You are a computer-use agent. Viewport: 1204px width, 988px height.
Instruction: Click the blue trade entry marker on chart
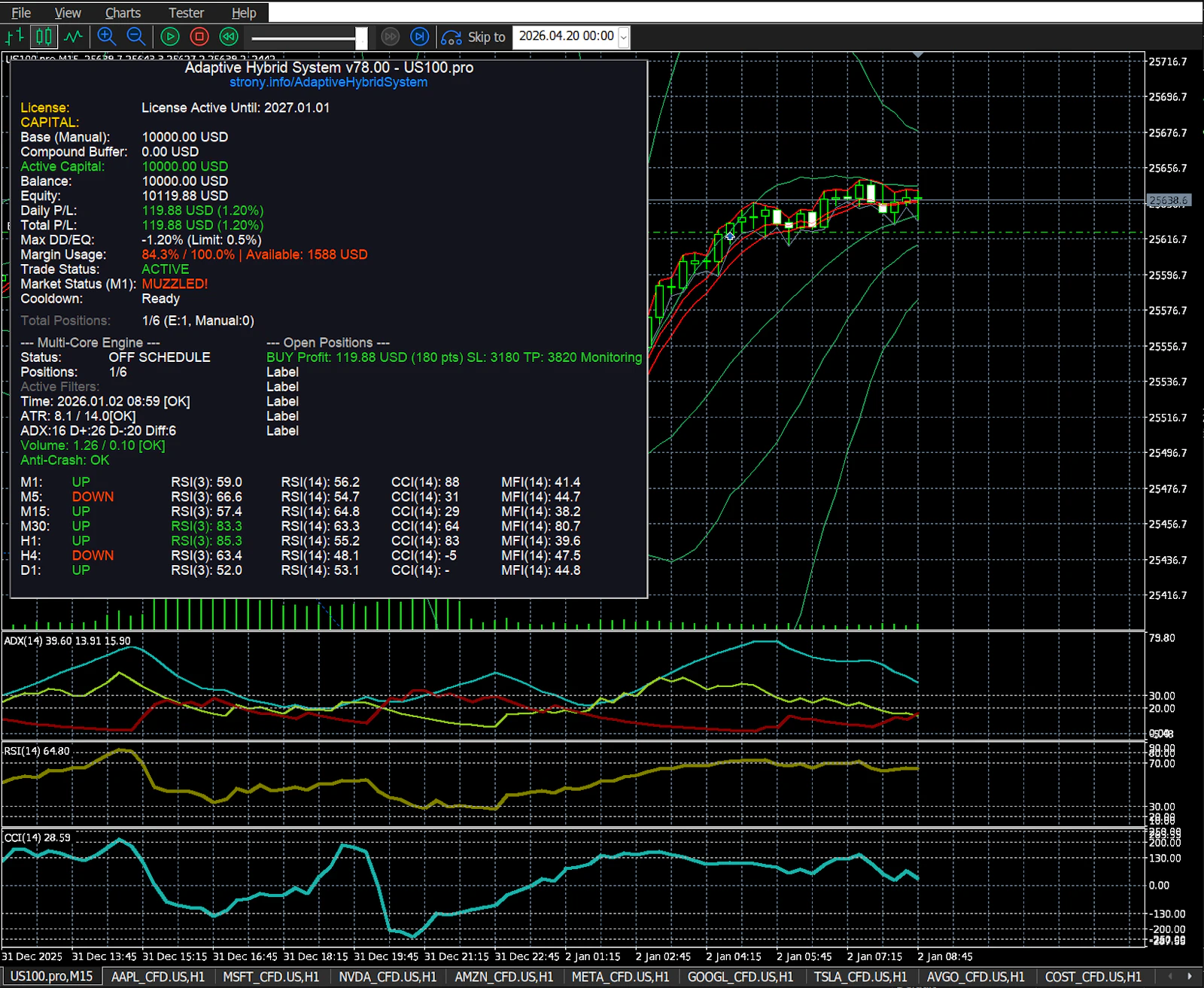[730, 236]
